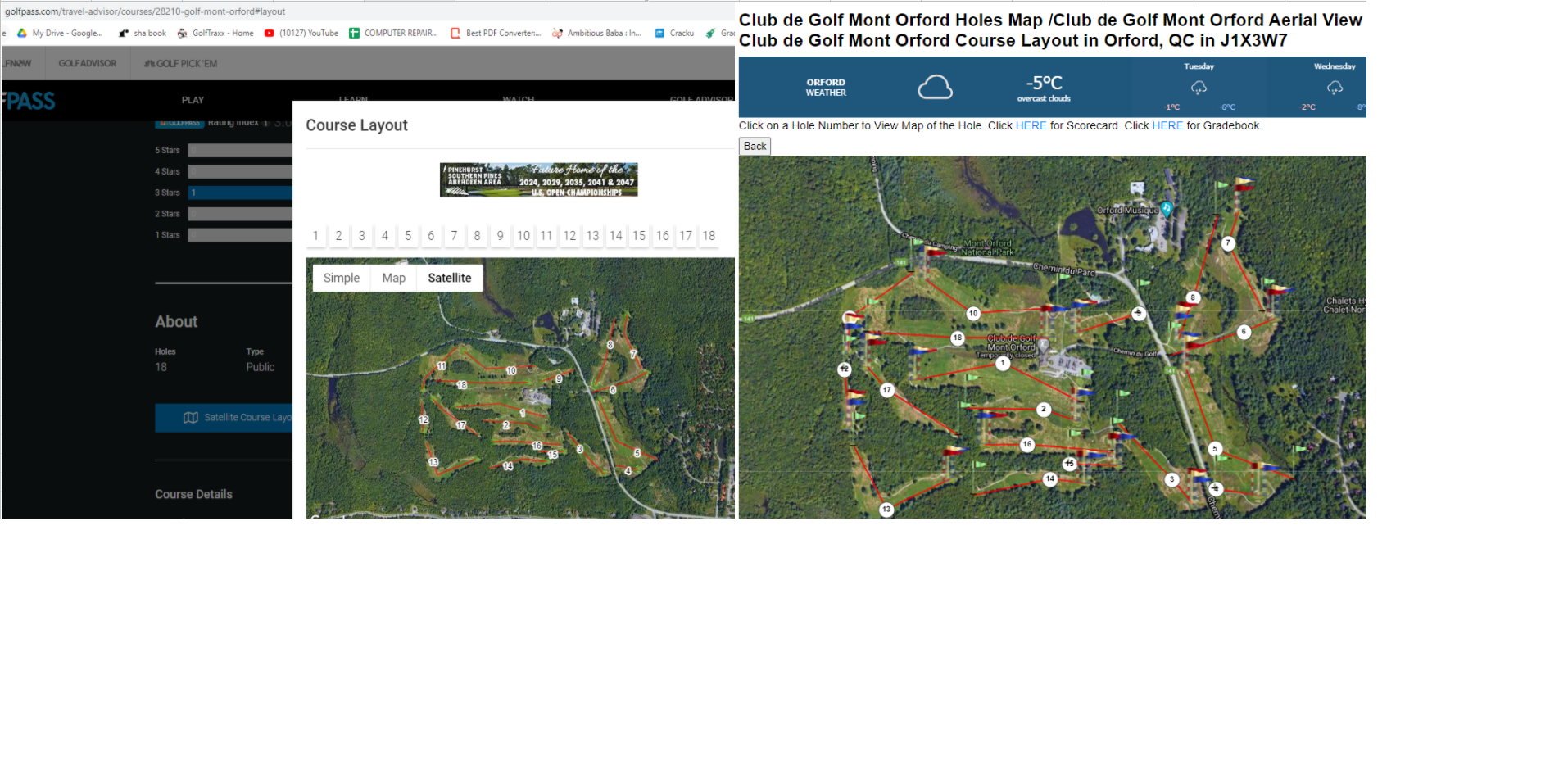Switch to the Simple layout view
1568x766 pixels.
pos(342,278)
